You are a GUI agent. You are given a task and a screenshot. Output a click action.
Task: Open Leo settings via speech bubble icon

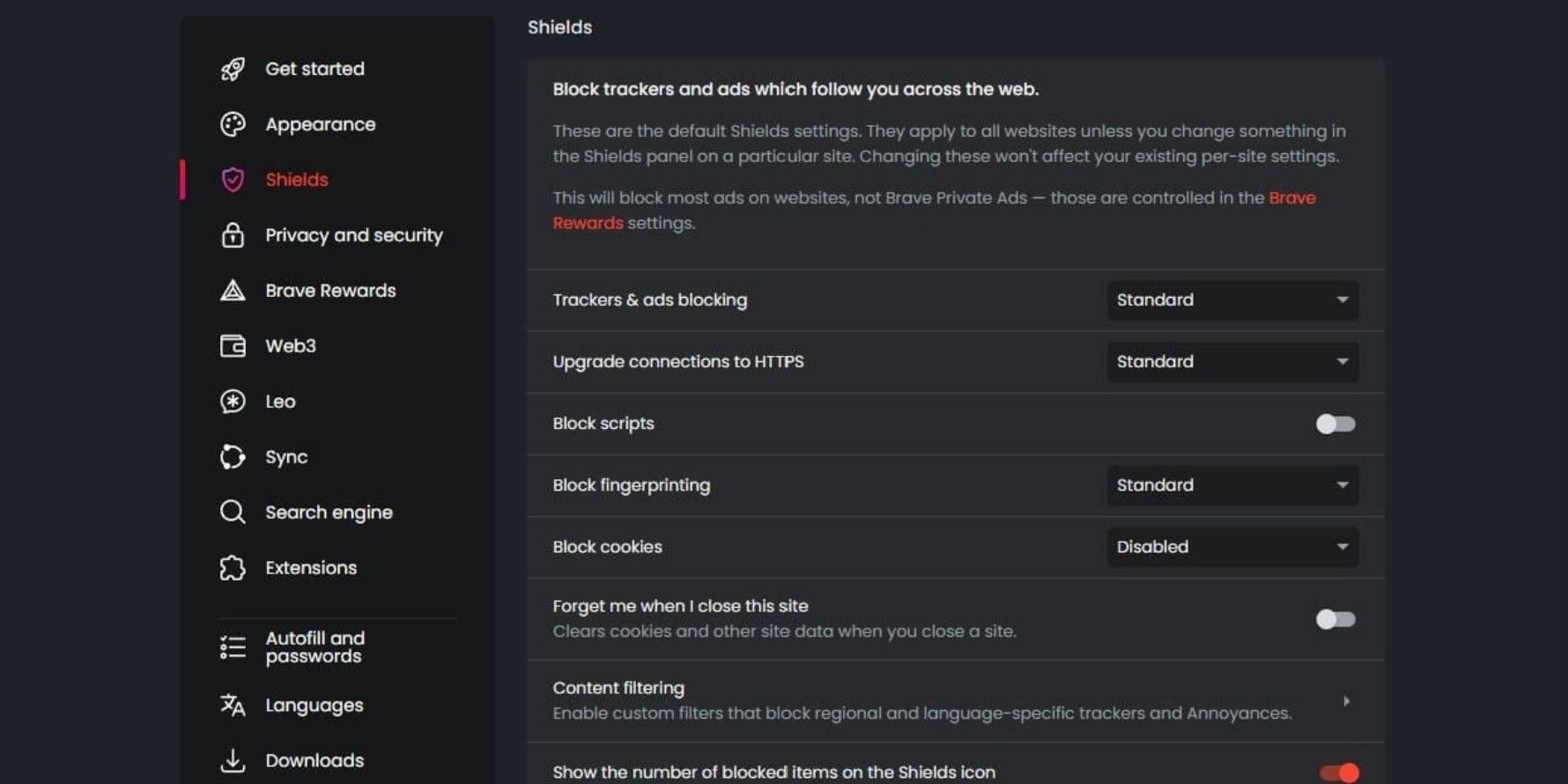pyautogui.click(x=232, y=401)
